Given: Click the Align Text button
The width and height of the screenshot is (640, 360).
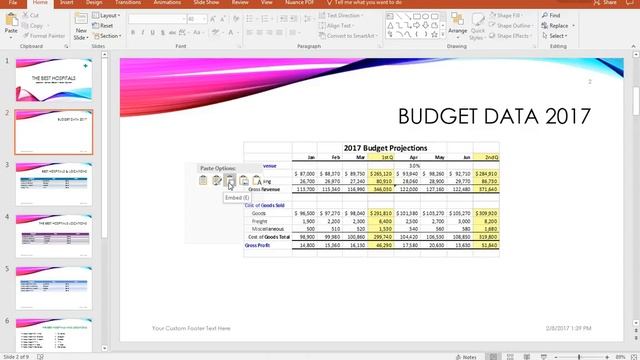Looking at the screenshot, I should (x=337, y=25).
